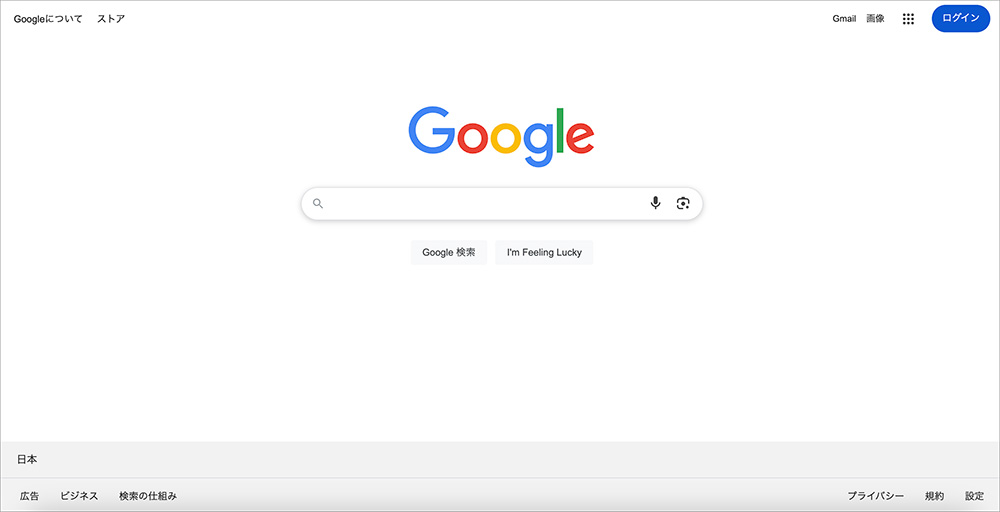Screen dimensions: 1000x512
Task: Click inside the Google search text field
Action: (485, 203)
